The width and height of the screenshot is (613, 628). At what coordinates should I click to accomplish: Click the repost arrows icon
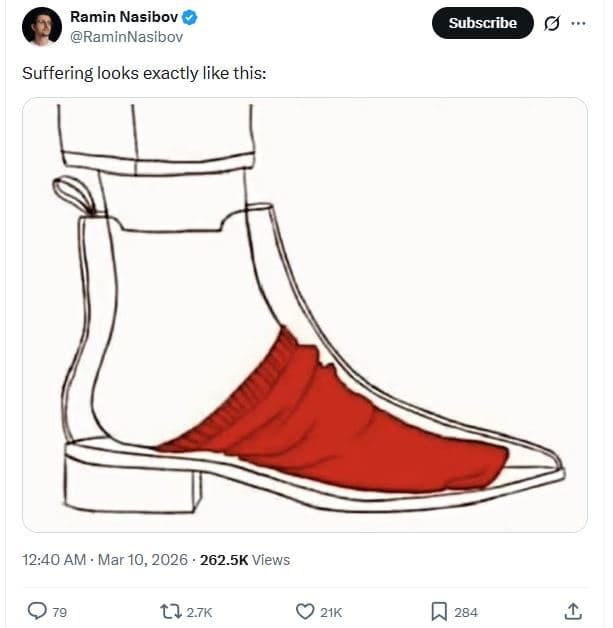pyautogui.click(x=170, y=611)
